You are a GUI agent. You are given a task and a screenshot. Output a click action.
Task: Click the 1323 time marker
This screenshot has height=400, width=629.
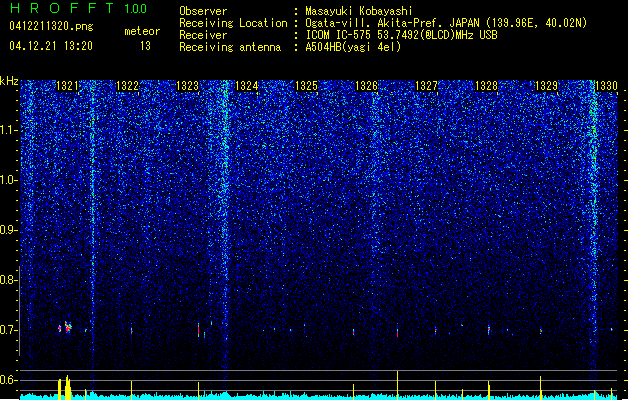[187, 86]
